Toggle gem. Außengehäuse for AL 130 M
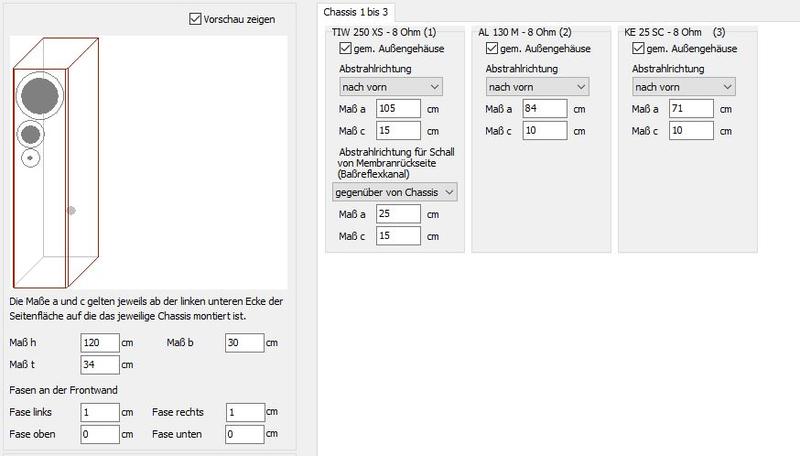Viewport: 800px width, 456px height. click(x=491, y=48)
